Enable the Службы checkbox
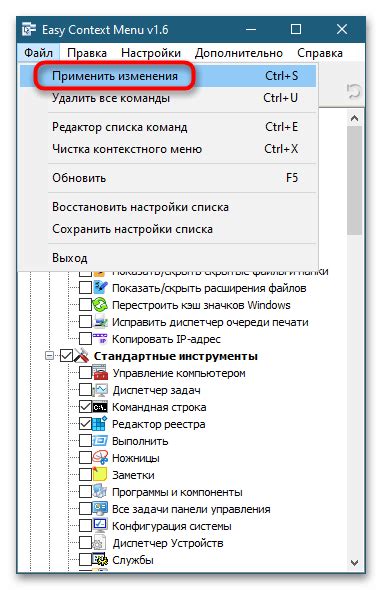382x590 pixels. click(85, 560)
